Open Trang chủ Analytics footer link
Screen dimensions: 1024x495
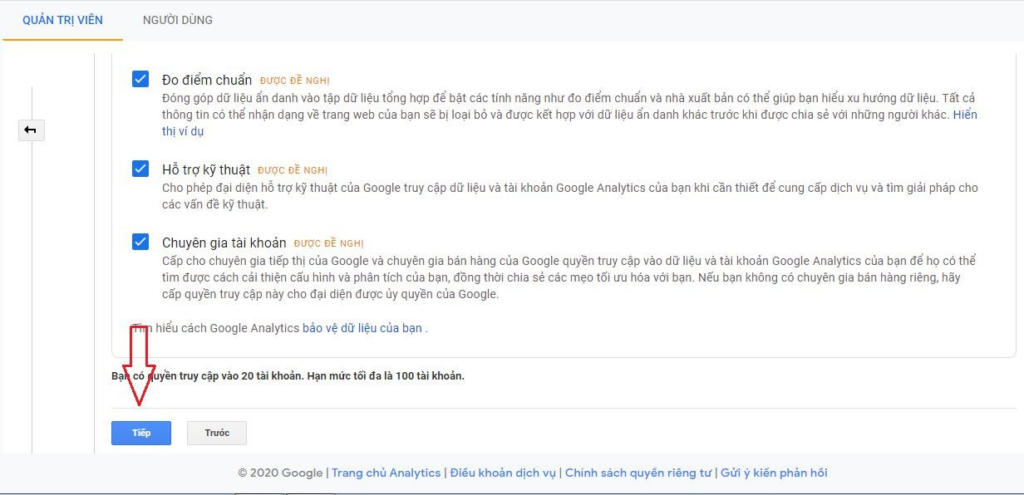(386, 473)
